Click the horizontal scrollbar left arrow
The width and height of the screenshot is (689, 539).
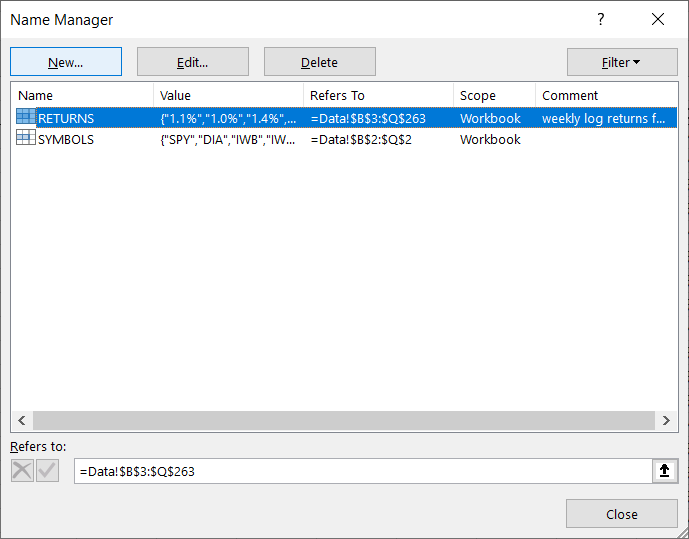(x=19, y=420)
